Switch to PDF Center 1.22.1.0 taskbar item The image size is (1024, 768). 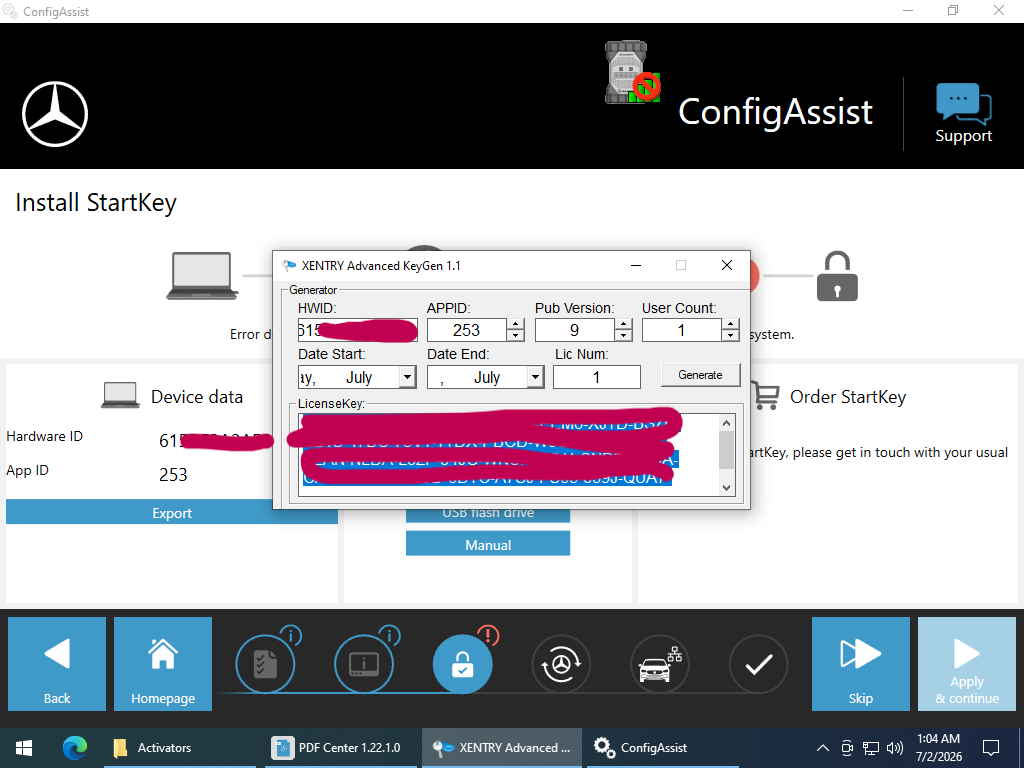pyautogui.click(x=340, y=748)
